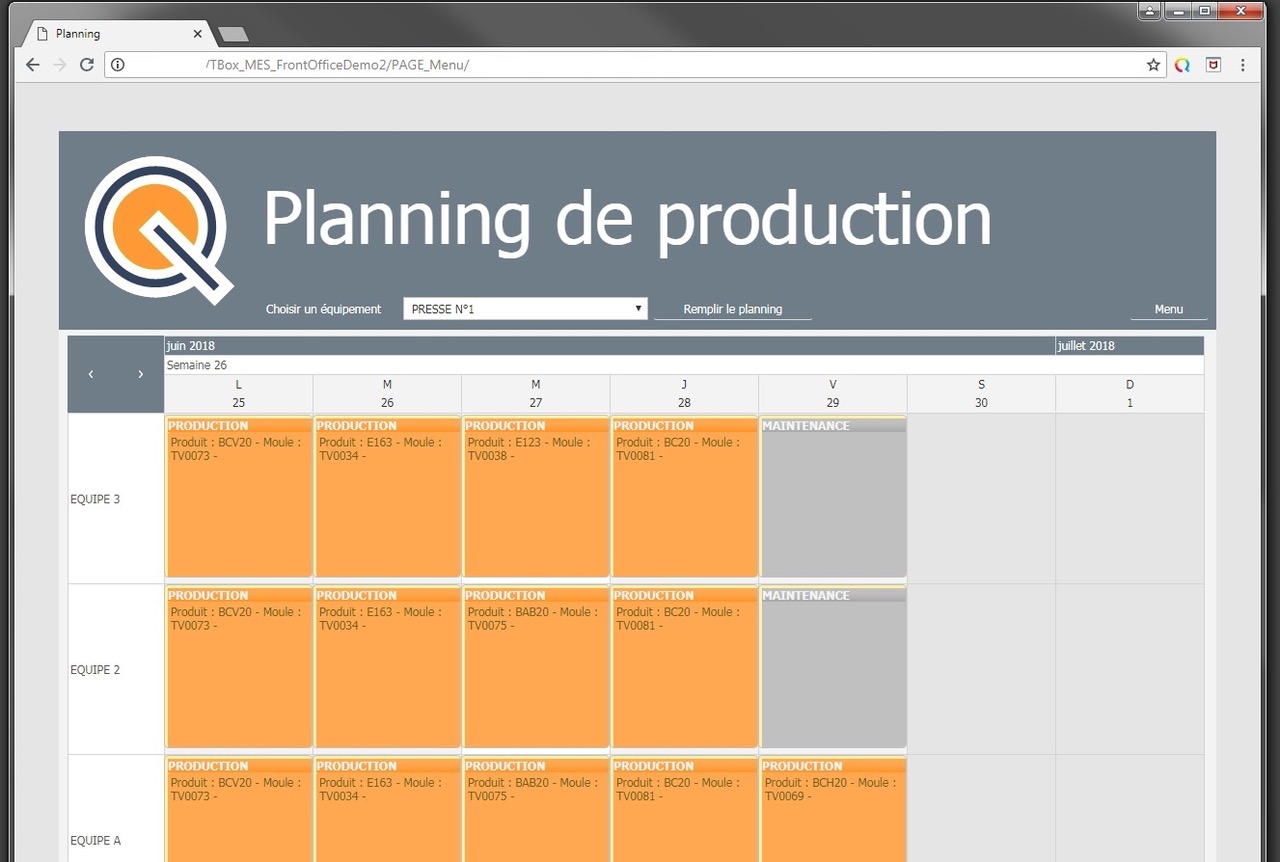Go back with the browser back arrow

[x=33, y=65]
